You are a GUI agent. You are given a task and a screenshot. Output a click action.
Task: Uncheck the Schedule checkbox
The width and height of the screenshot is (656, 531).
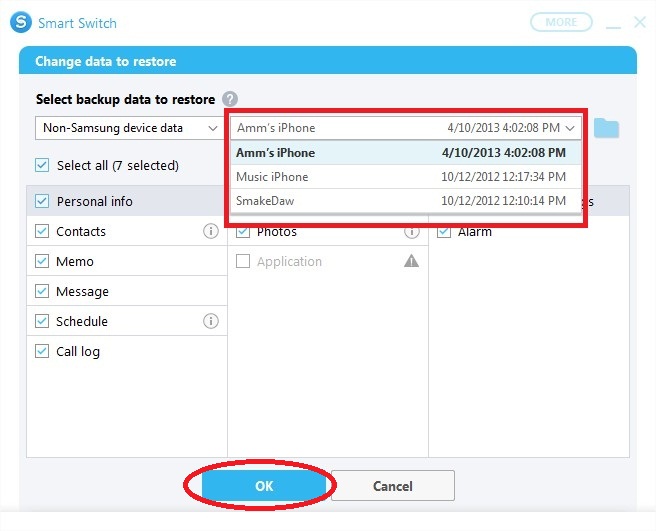coord(42,321)
